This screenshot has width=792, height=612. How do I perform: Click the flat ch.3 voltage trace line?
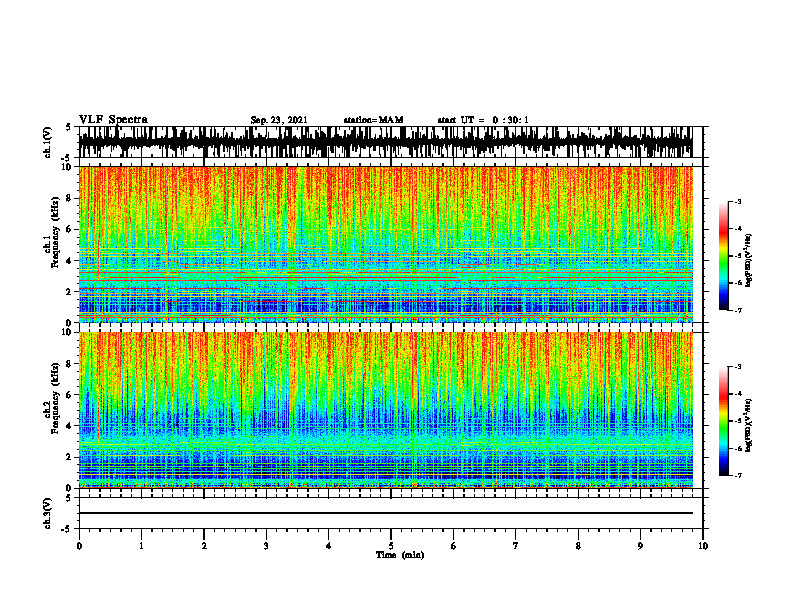pos(385,513)
